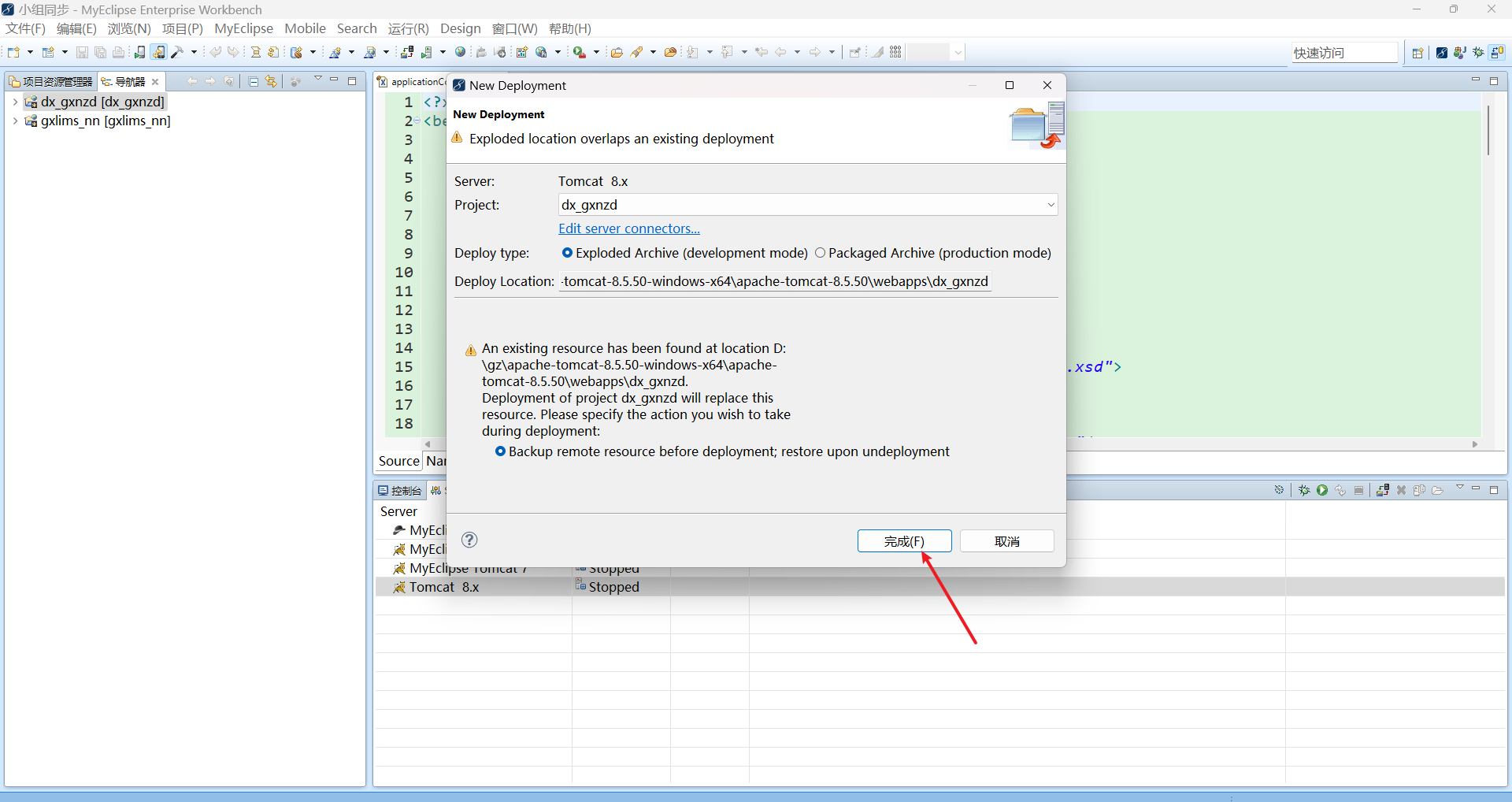
Task: Click the Manage Deployments icon in Servers view
Action: 1383,490
